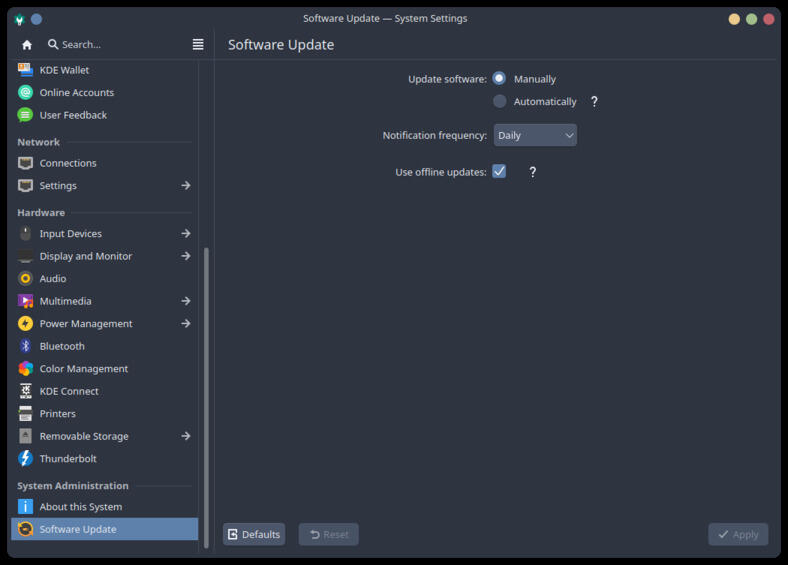The image size is (788, 565).
Task: Minimize the System Settings window
Action: pyautogui.click(x=734, y=19)
